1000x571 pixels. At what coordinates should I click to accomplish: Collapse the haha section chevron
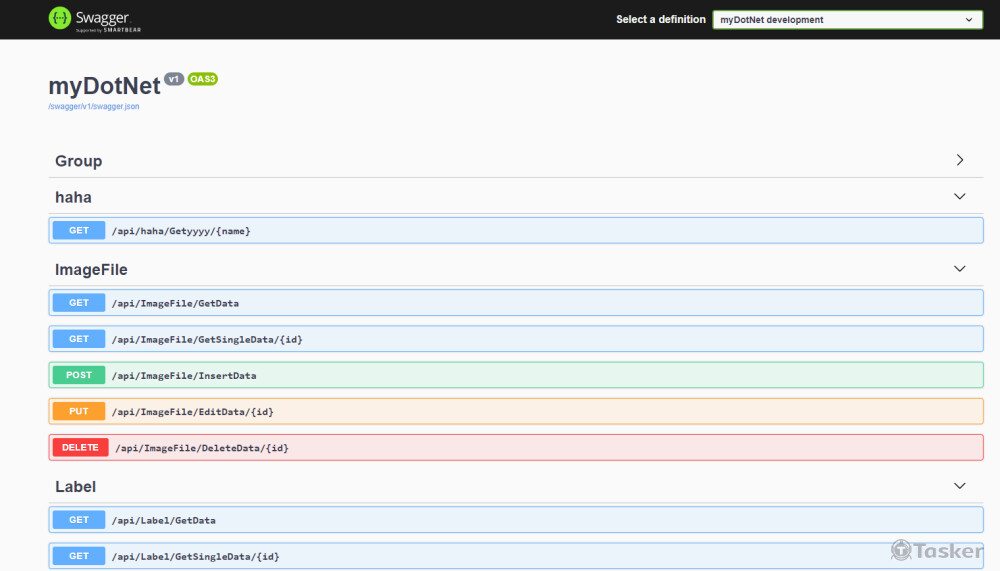(x=959, y=197)
